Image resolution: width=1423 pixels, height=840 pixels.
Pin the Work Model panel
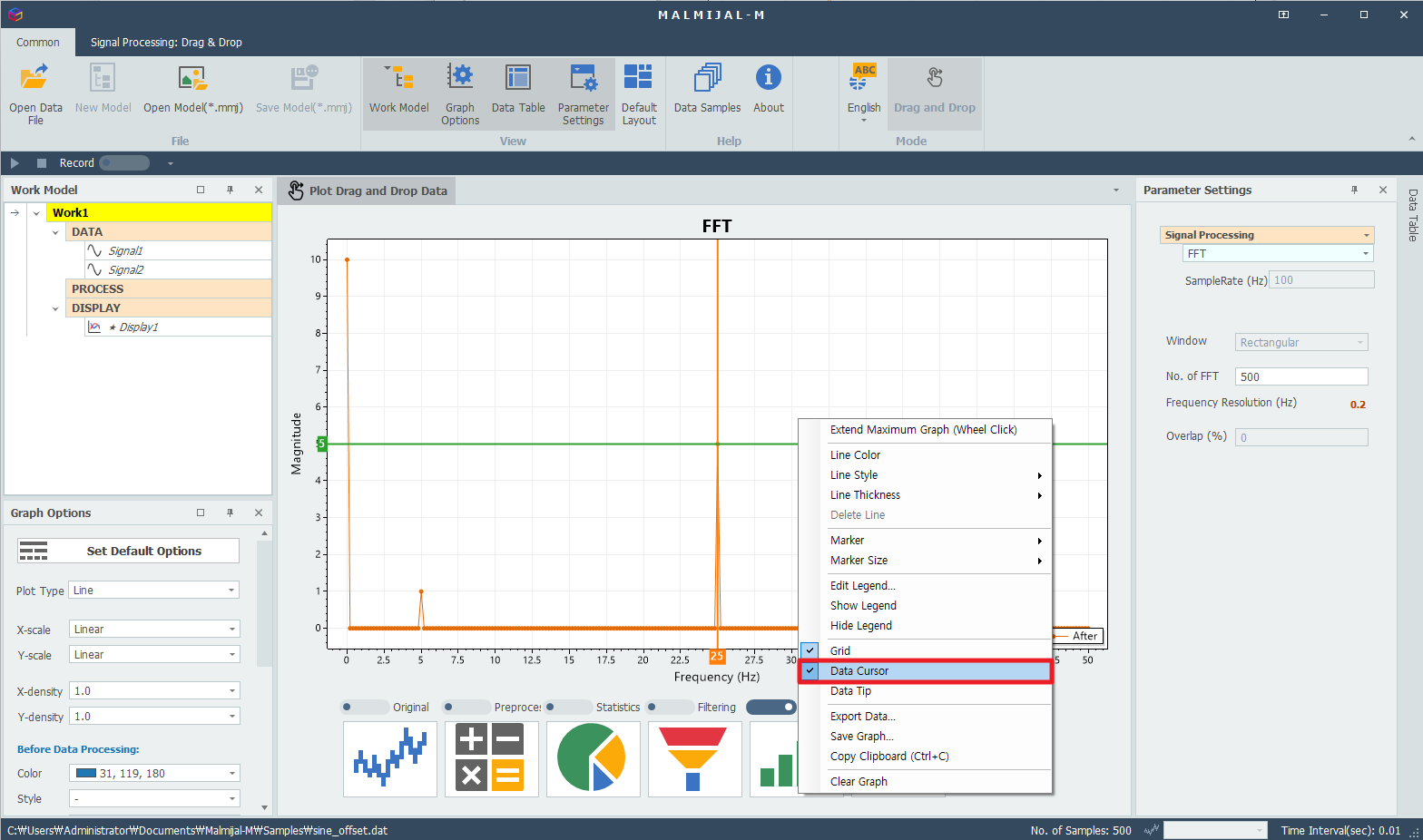(x=230, y=190)
